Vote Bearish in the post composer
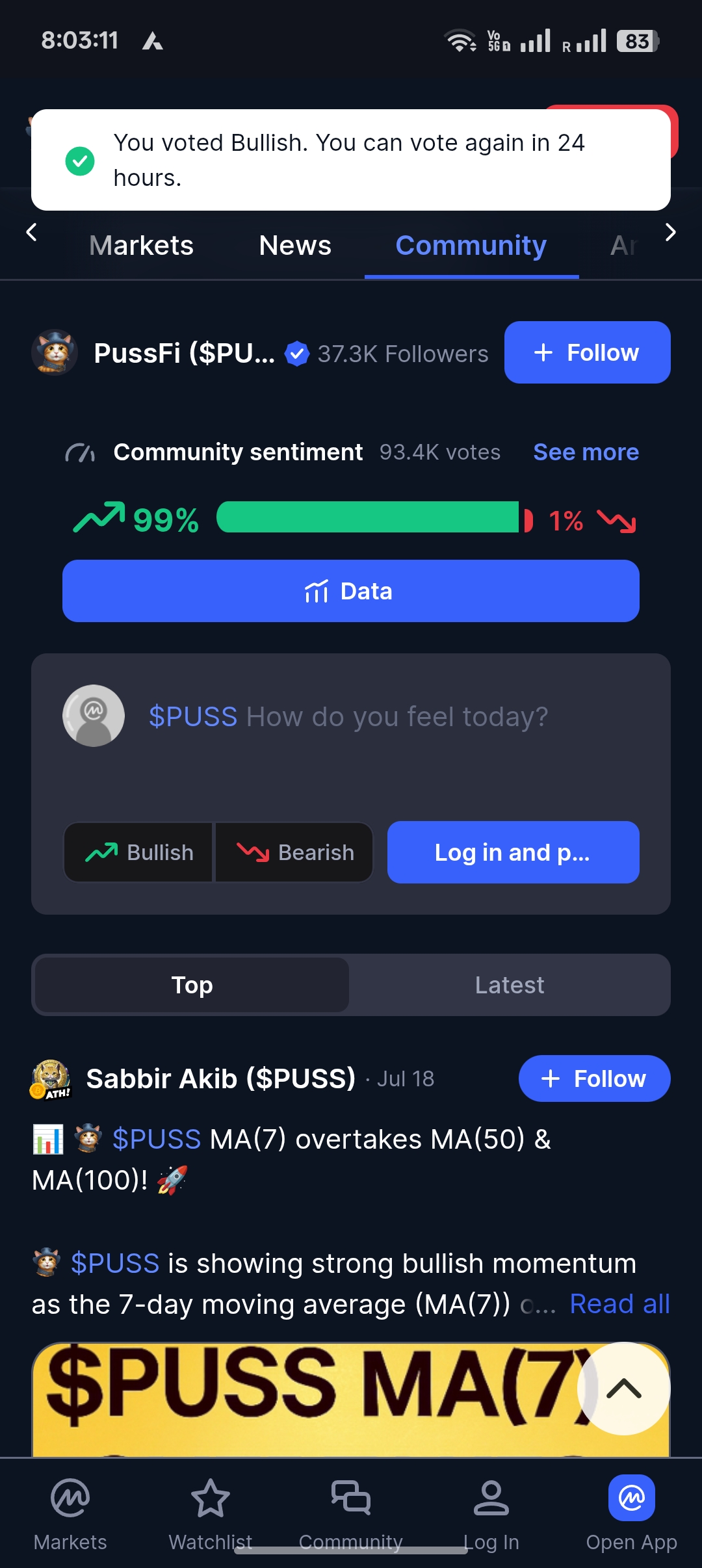Viewport: 702px width, 1568px height. pos(294,852)
